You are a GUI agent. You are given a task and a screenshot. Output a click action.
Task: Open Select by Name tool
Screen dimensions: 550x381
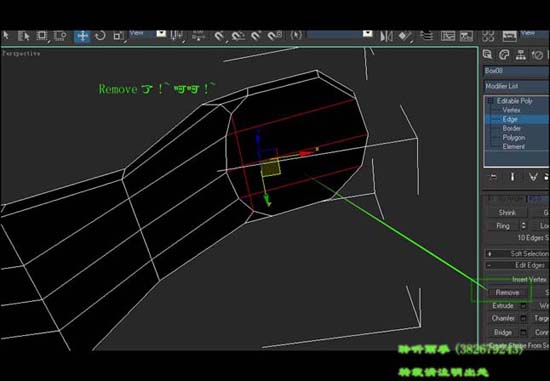coord(24,36)
